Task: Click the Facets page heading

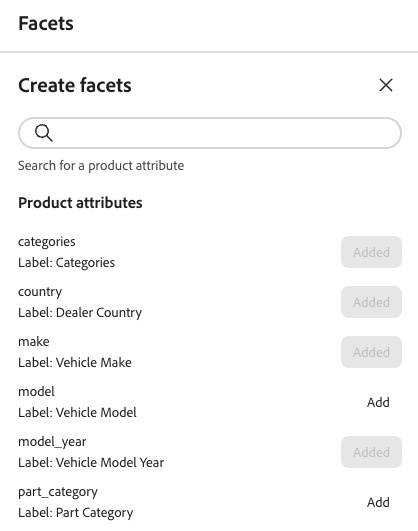Action: click(x=46, y=23)
